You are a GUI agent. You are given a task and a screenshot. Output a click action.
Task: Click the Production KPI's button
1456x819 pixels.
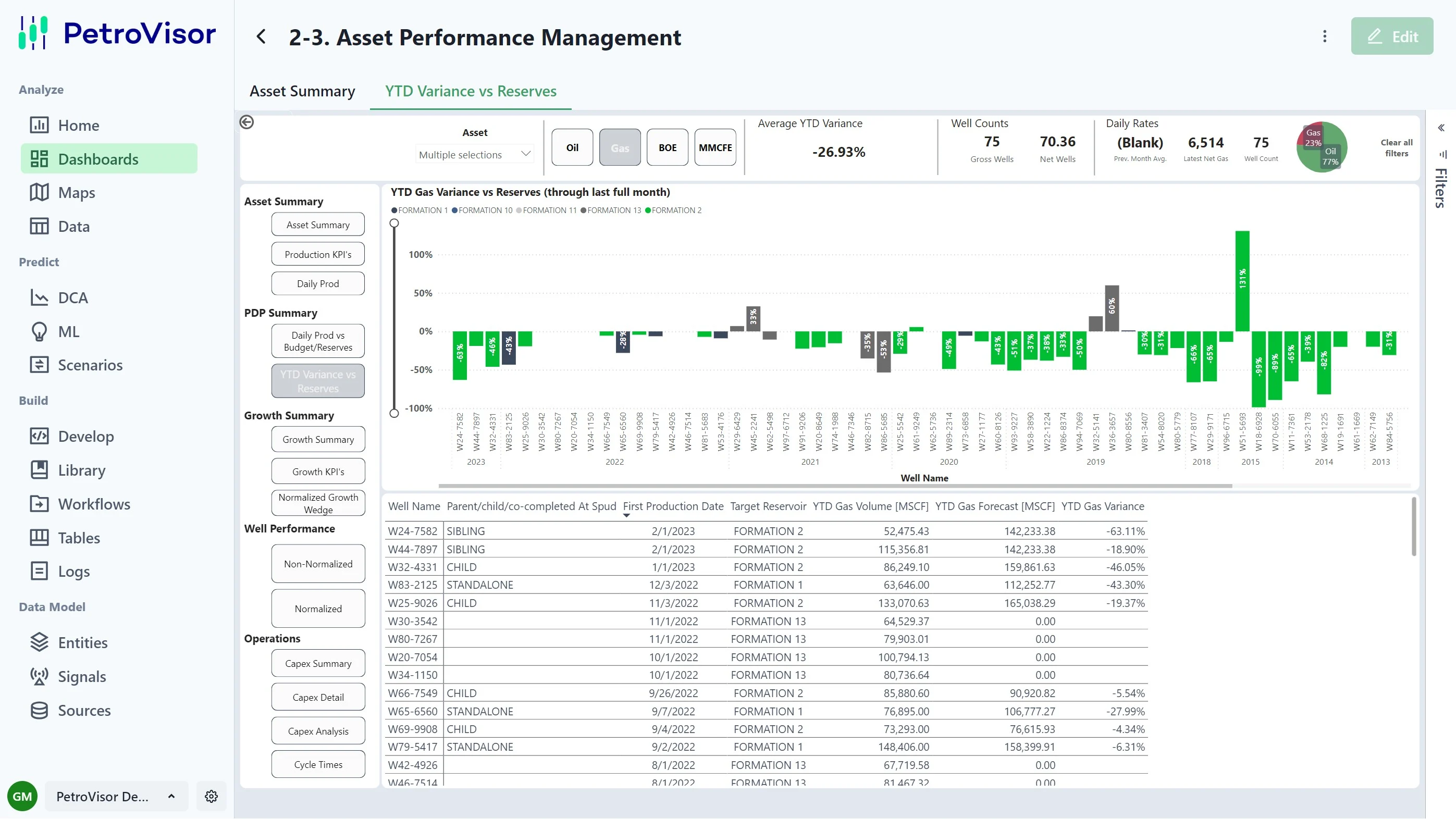pos(318,254)
